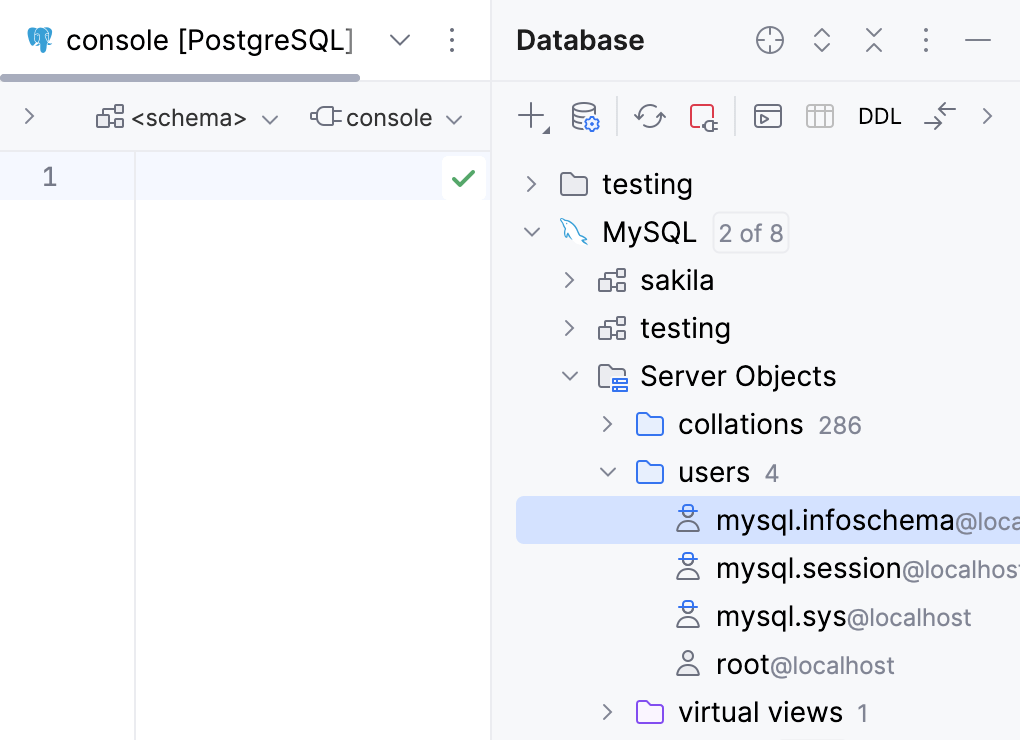Screen dimensions: 1020x740
Task: Collapse all nodes in Database panel
Action: [x=873, y=40]
